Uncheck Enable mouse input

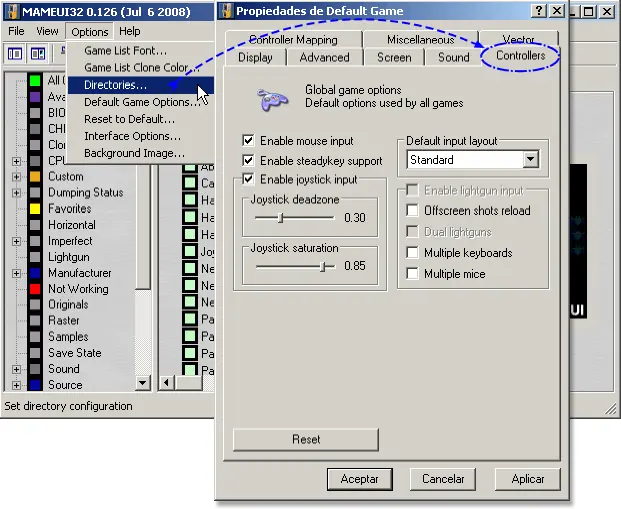click(248, 140)
